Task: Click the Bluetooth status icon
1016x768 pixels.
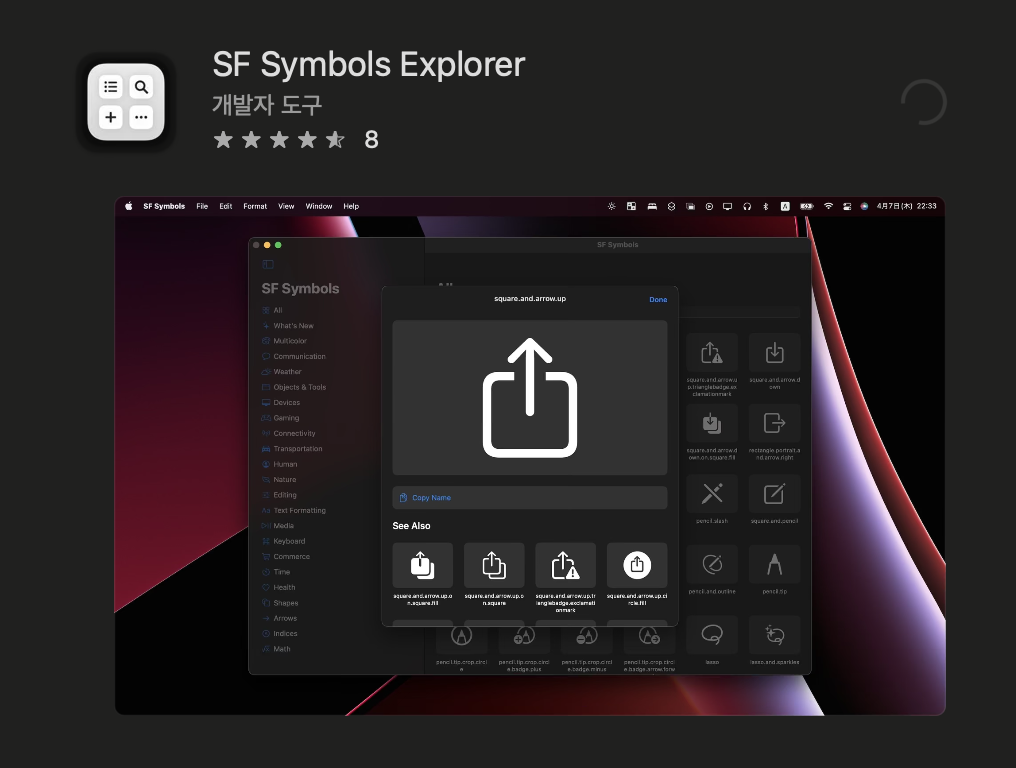Action: click(x=765, y=206)
